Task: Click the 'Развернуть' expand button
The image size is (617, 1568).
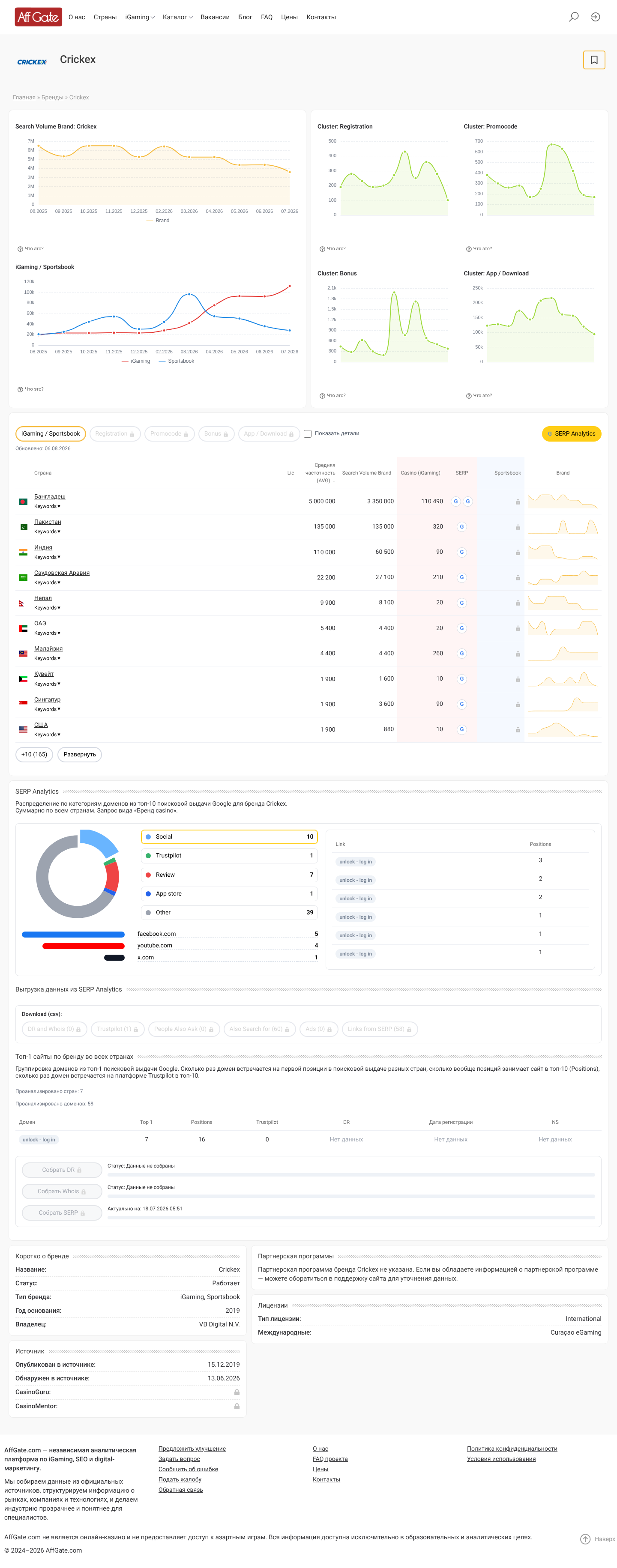Action: point(80,755)
